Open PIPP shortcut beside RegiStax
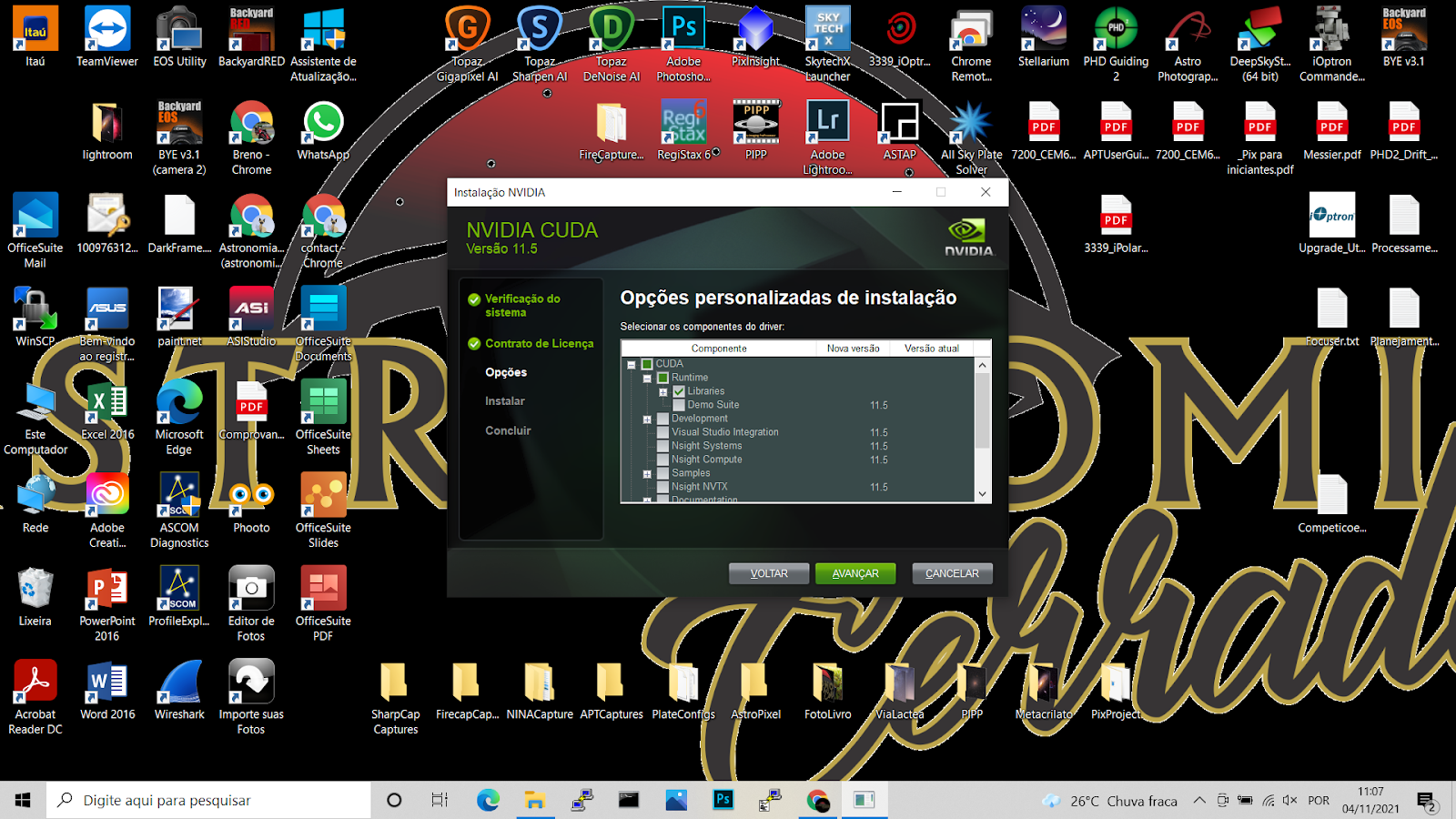1456x819 pixels. (x=755, y=130)
